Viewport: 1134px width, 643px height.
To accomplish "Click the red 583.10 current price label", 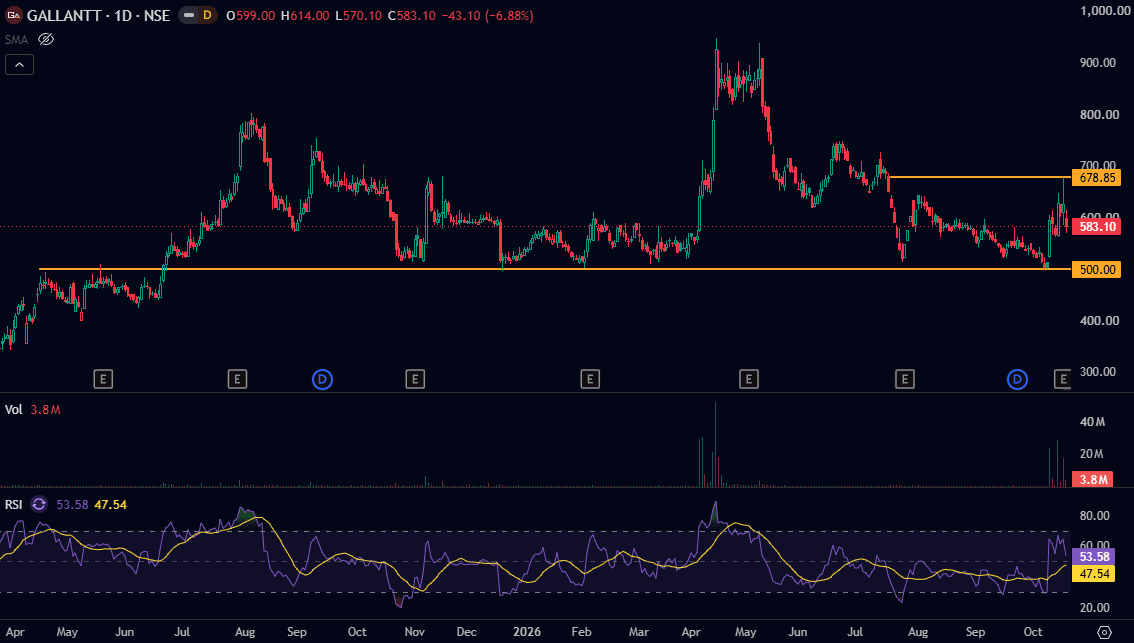I will [1096, 226].
